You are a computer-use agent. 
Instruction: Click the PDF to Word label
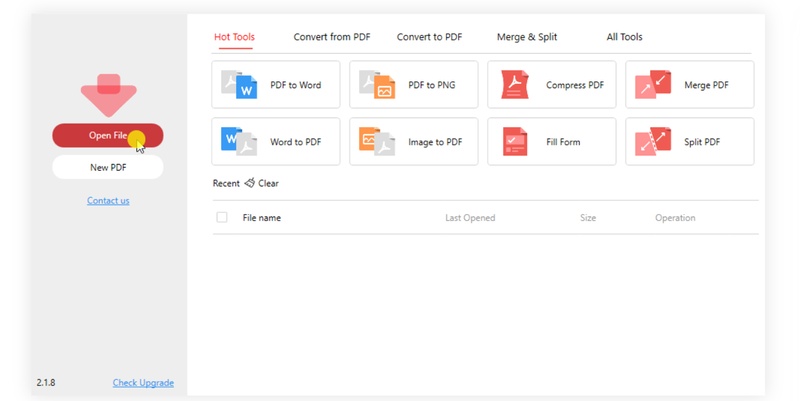(x=296, y=85)
